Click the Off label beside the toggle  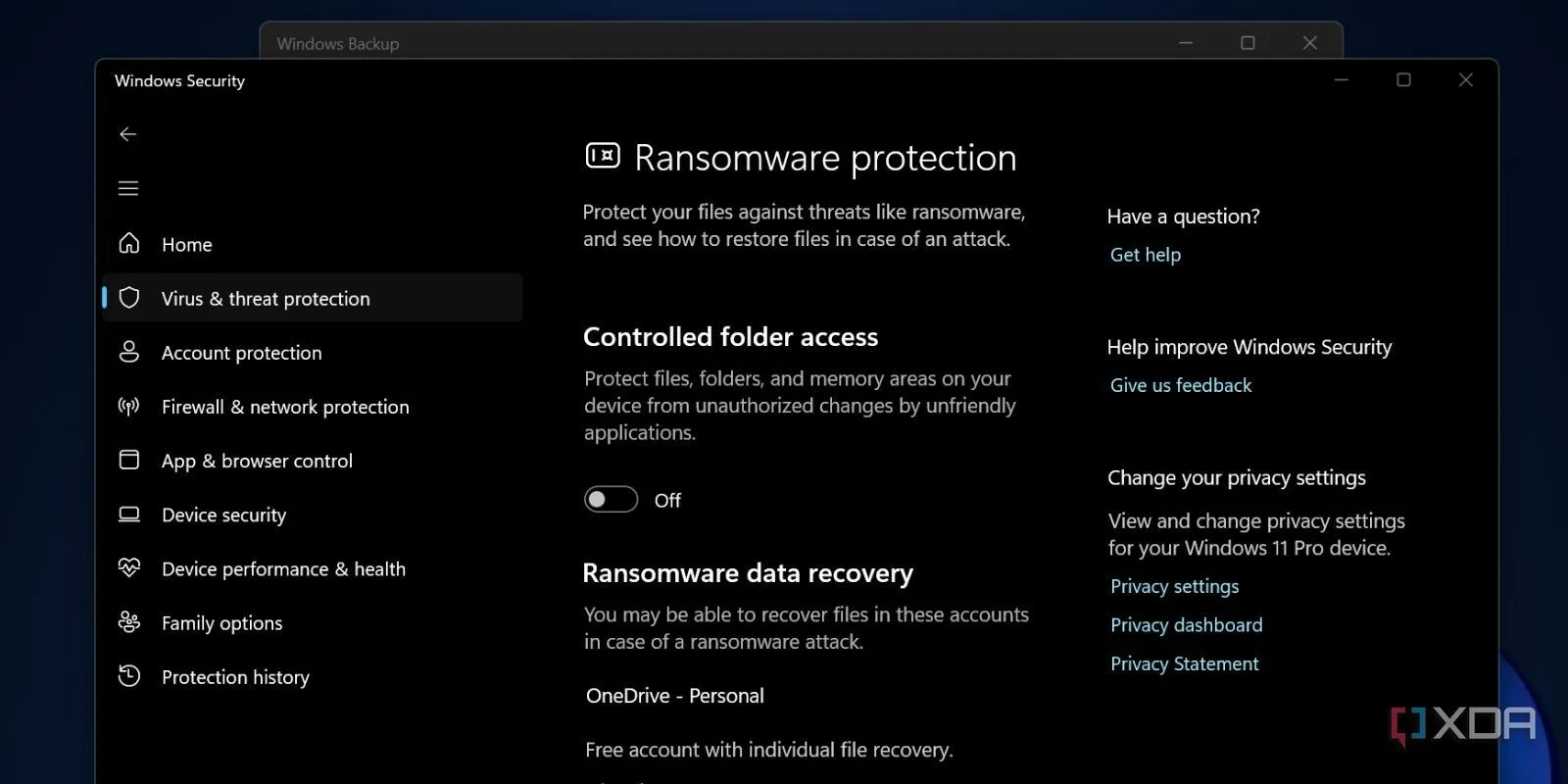667,501
